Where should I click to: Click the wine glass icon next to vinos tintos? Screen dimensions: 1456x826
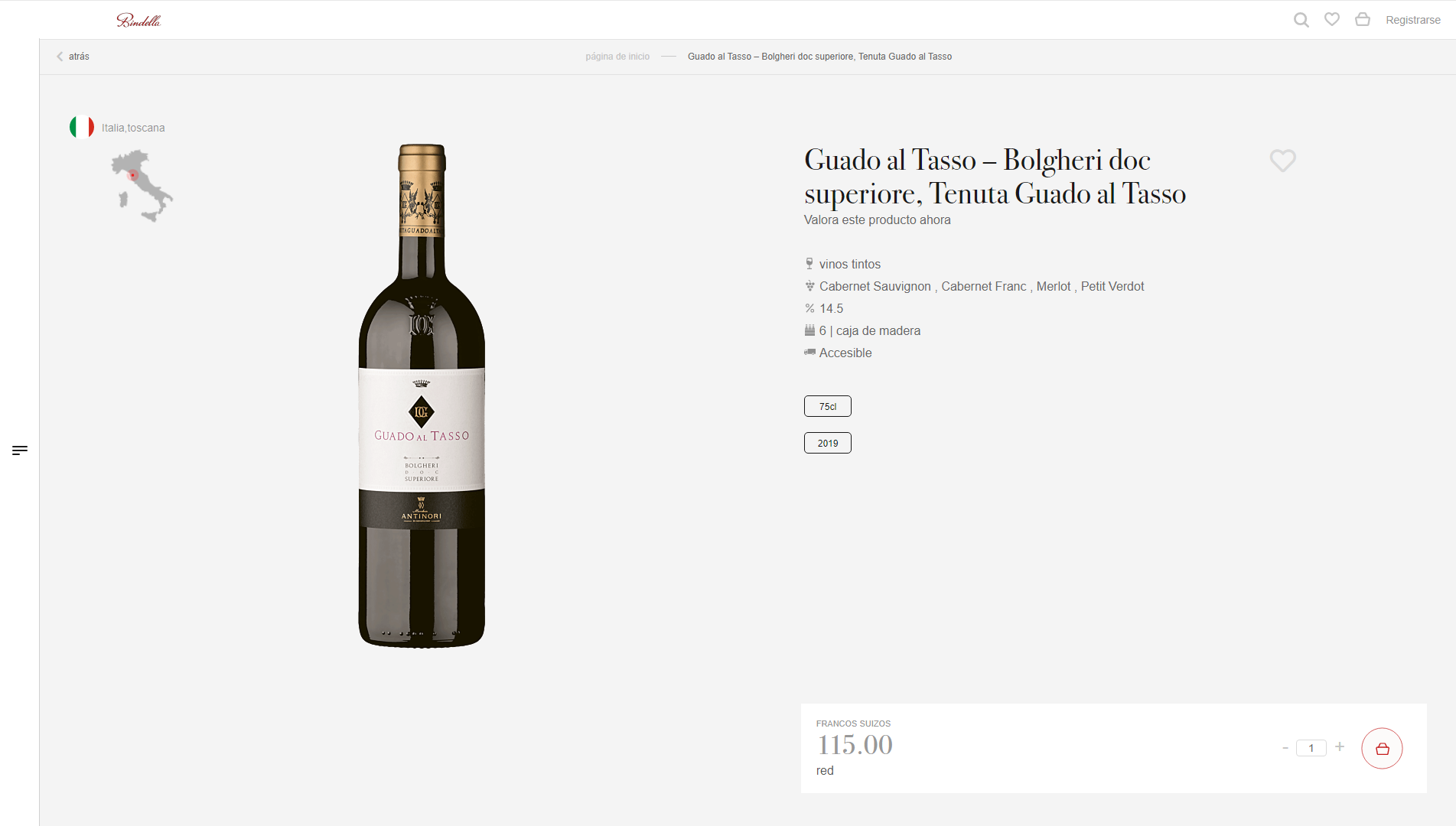click(x=809, y=263)
